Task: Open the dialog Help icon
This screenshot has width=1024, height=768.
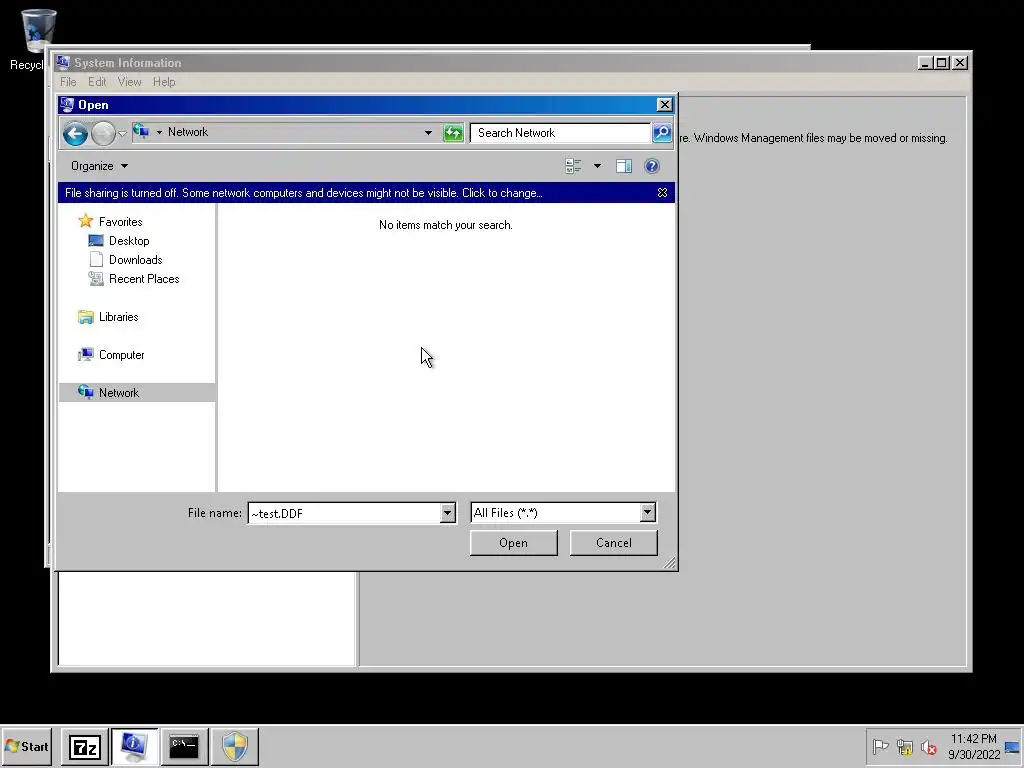Action: point(651,166)
